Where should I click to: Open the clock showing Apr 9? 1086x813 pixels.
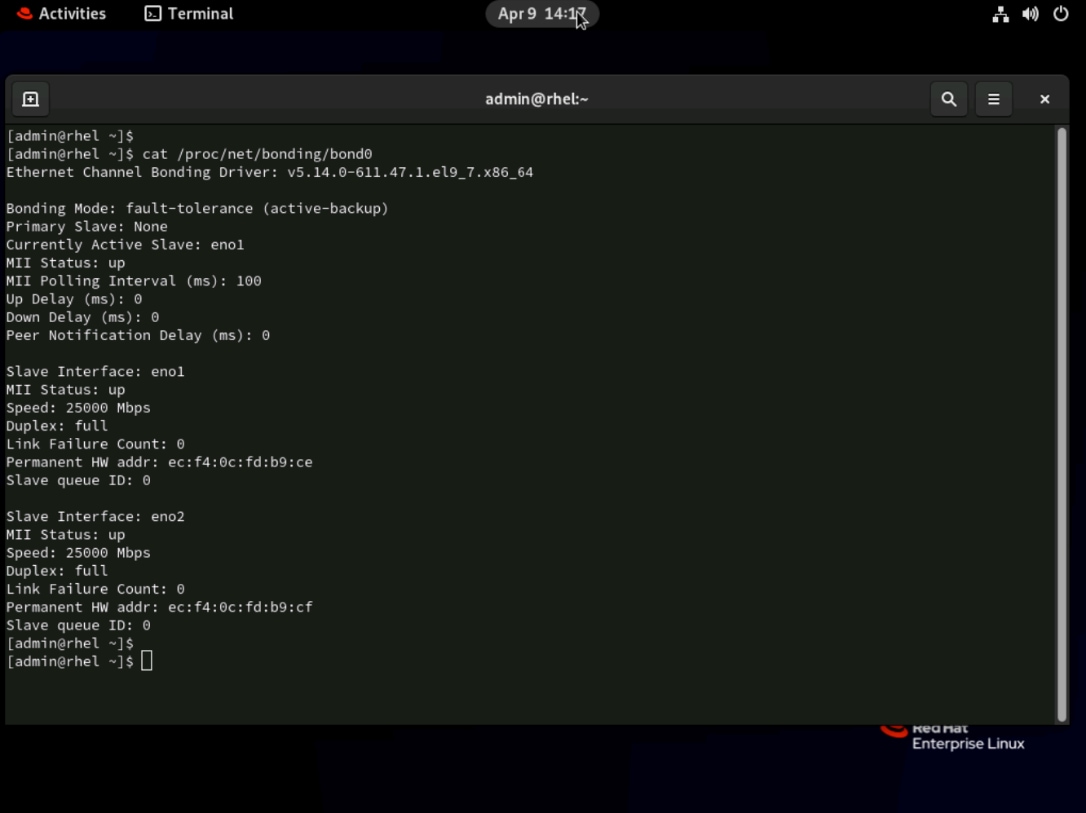[542, 14]
